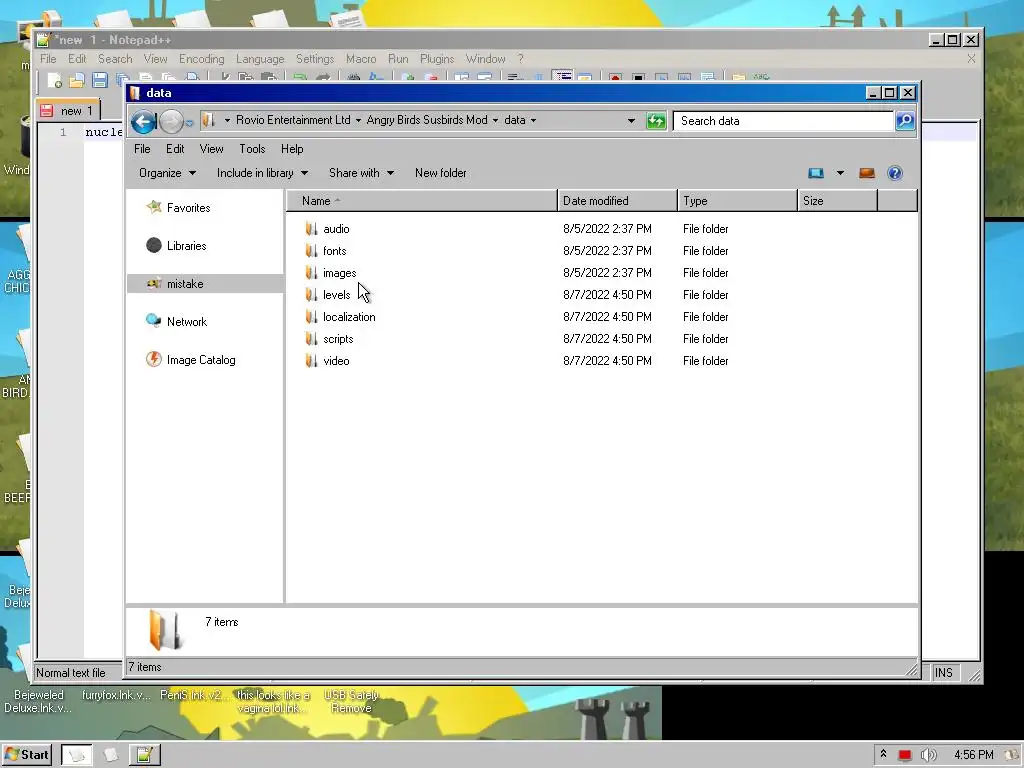Sort by the Size column header
Image resolution: width=1024 pixels, height=768 pixels.
[837, 200]
